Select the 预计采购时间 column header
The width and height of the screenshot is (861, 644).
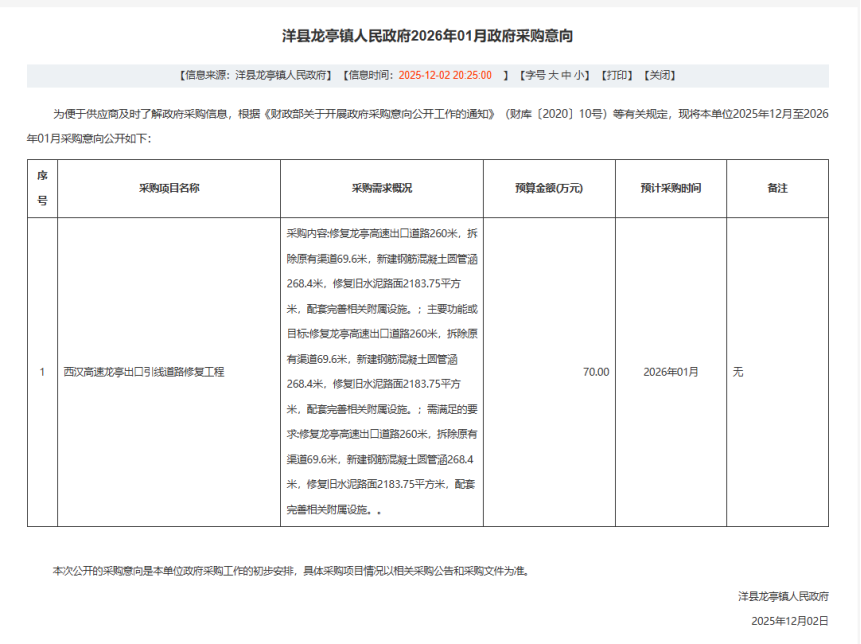(x=670, y=187)
